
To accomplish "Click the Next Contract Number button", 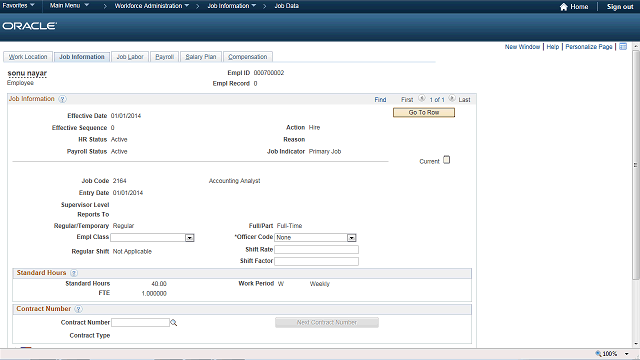I will tap(327, 322).
